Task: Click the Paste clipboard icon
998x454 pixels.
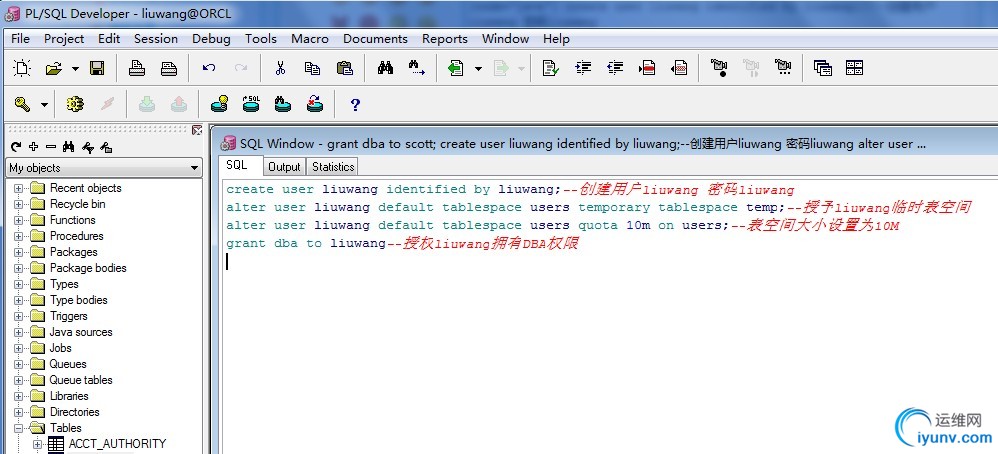Action: 344,68
